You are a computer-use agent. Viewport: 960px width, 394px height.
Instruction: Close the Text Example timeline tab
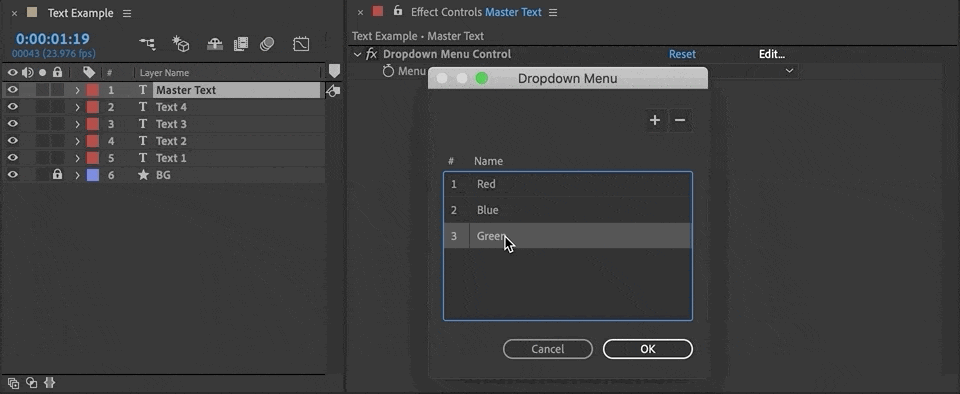tap(14, 13)
